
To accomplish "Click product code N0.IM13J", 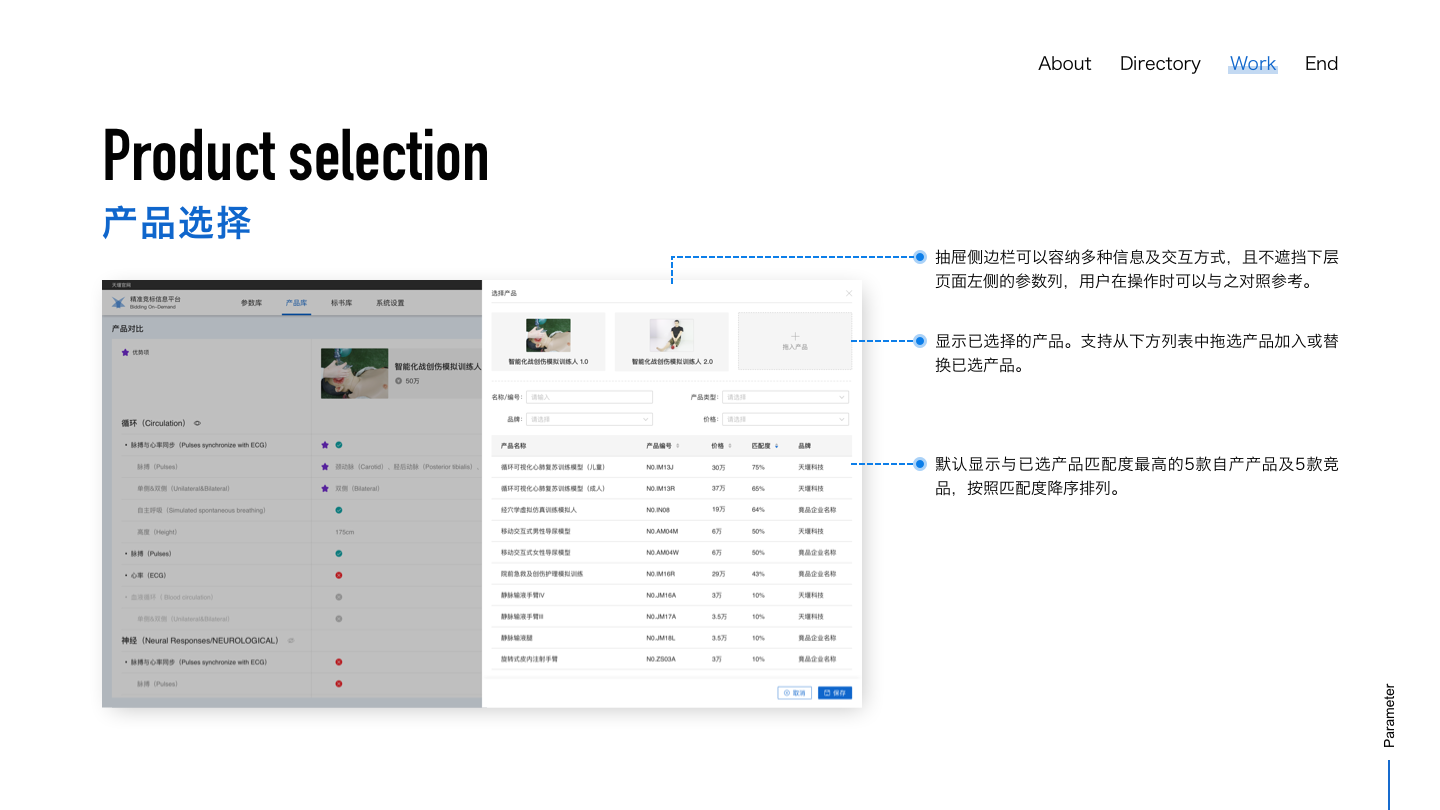I will point(660,467).
